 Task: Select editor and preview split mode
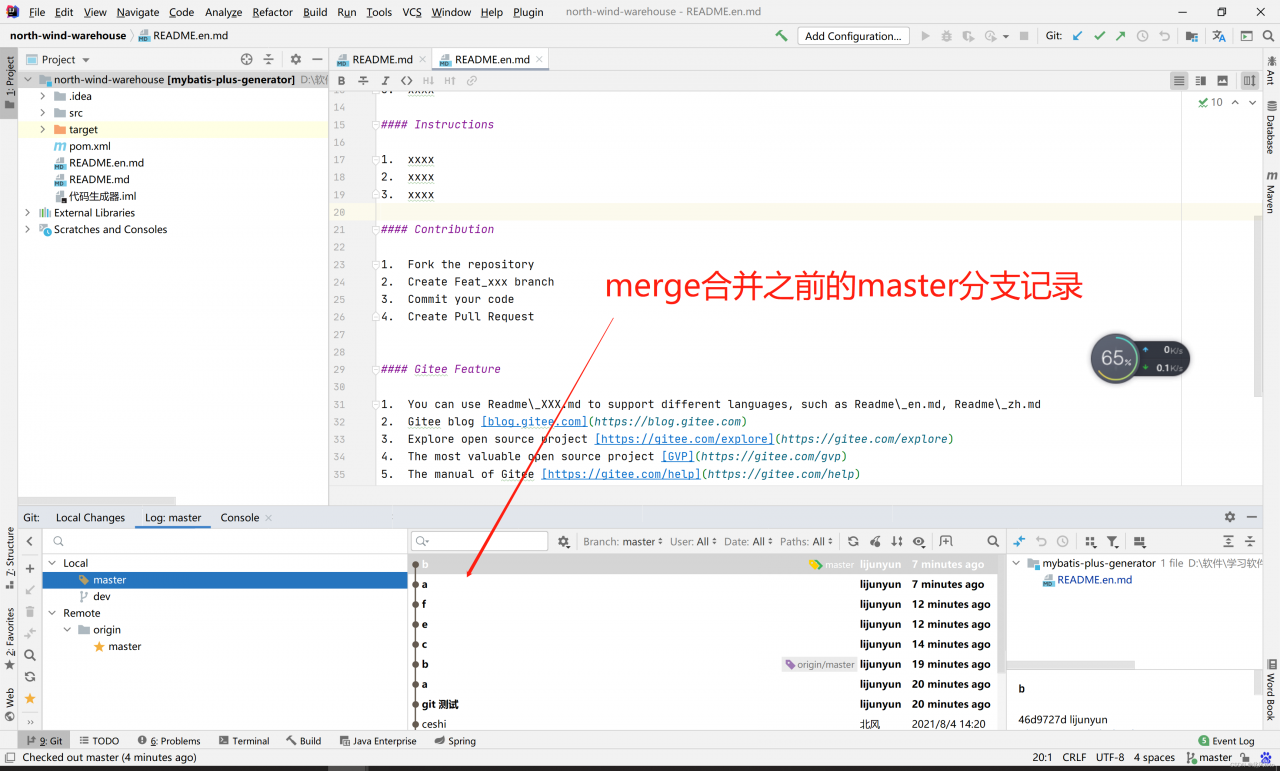pos(1201,81)
